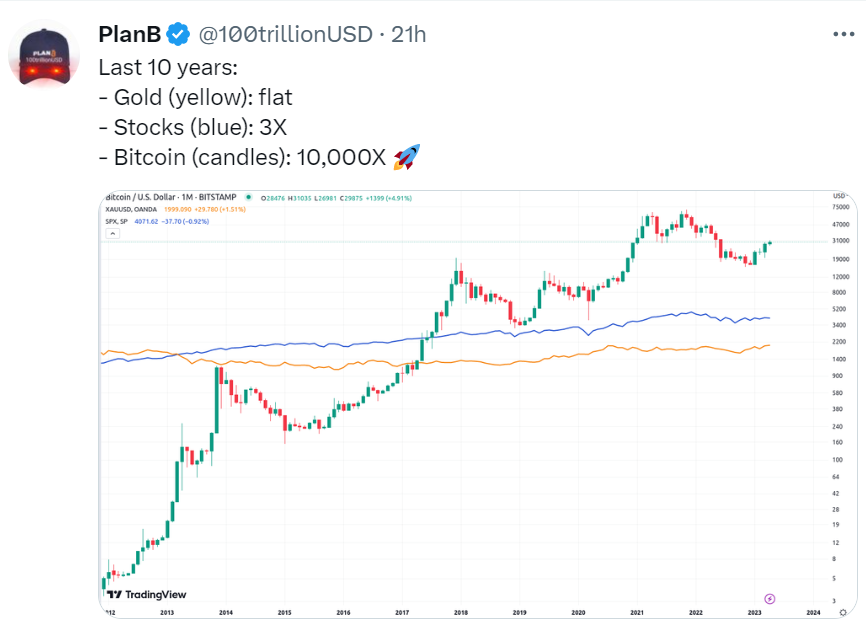Select the SPX, SP legend entry
The width and height of the screenshot is (866, 622).
tap(116, 221)
